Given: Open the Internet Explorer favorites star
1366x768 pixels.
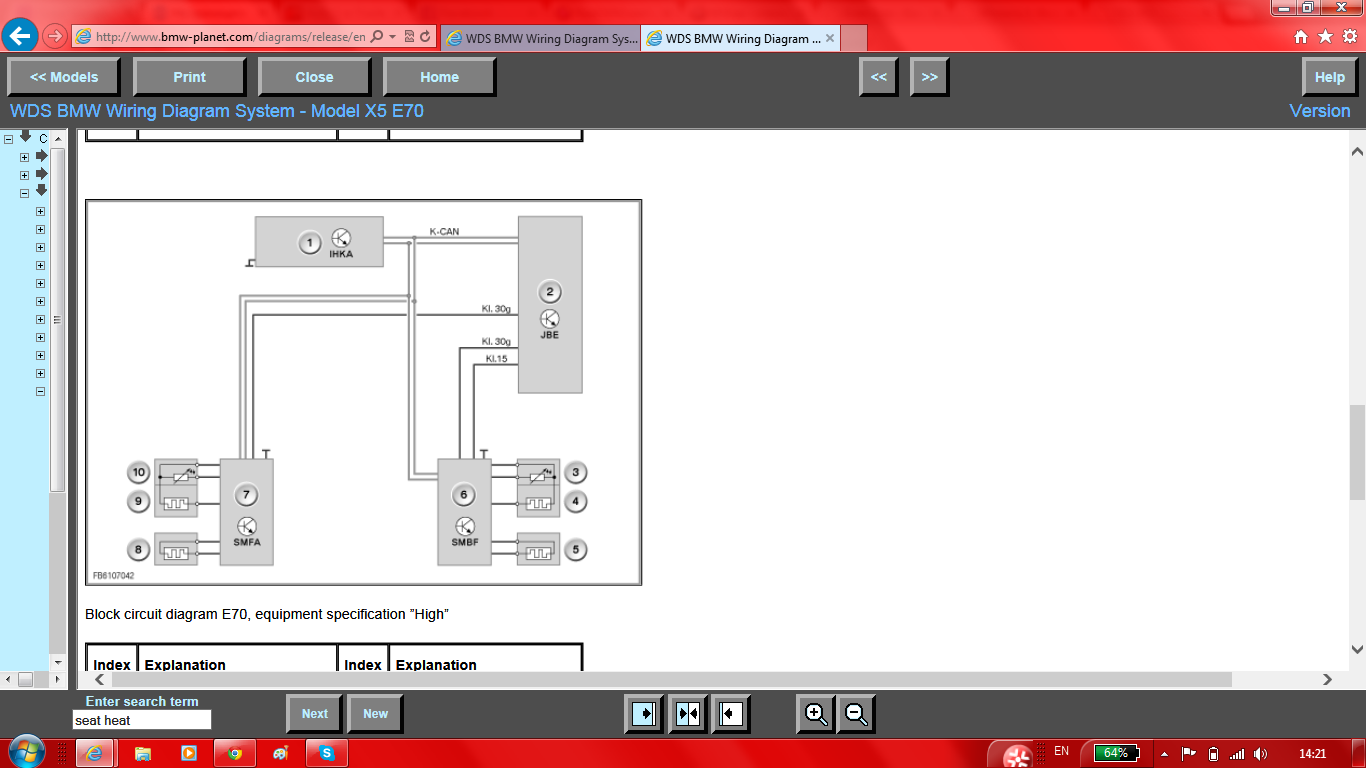Looking at the screenshot, I should point(1325,37).
